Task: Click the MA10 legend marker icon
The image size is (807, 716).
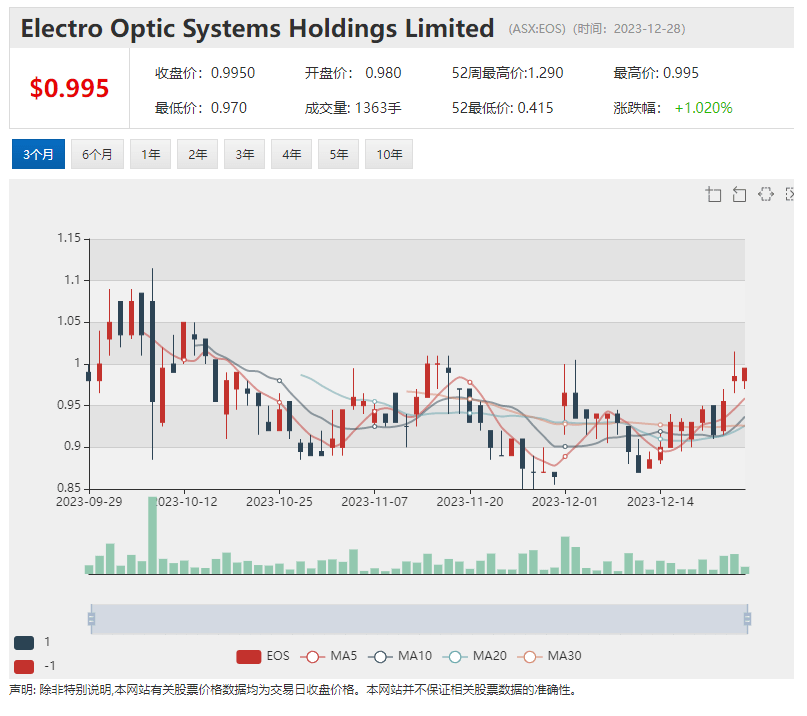Action: [x=381, y=656]
